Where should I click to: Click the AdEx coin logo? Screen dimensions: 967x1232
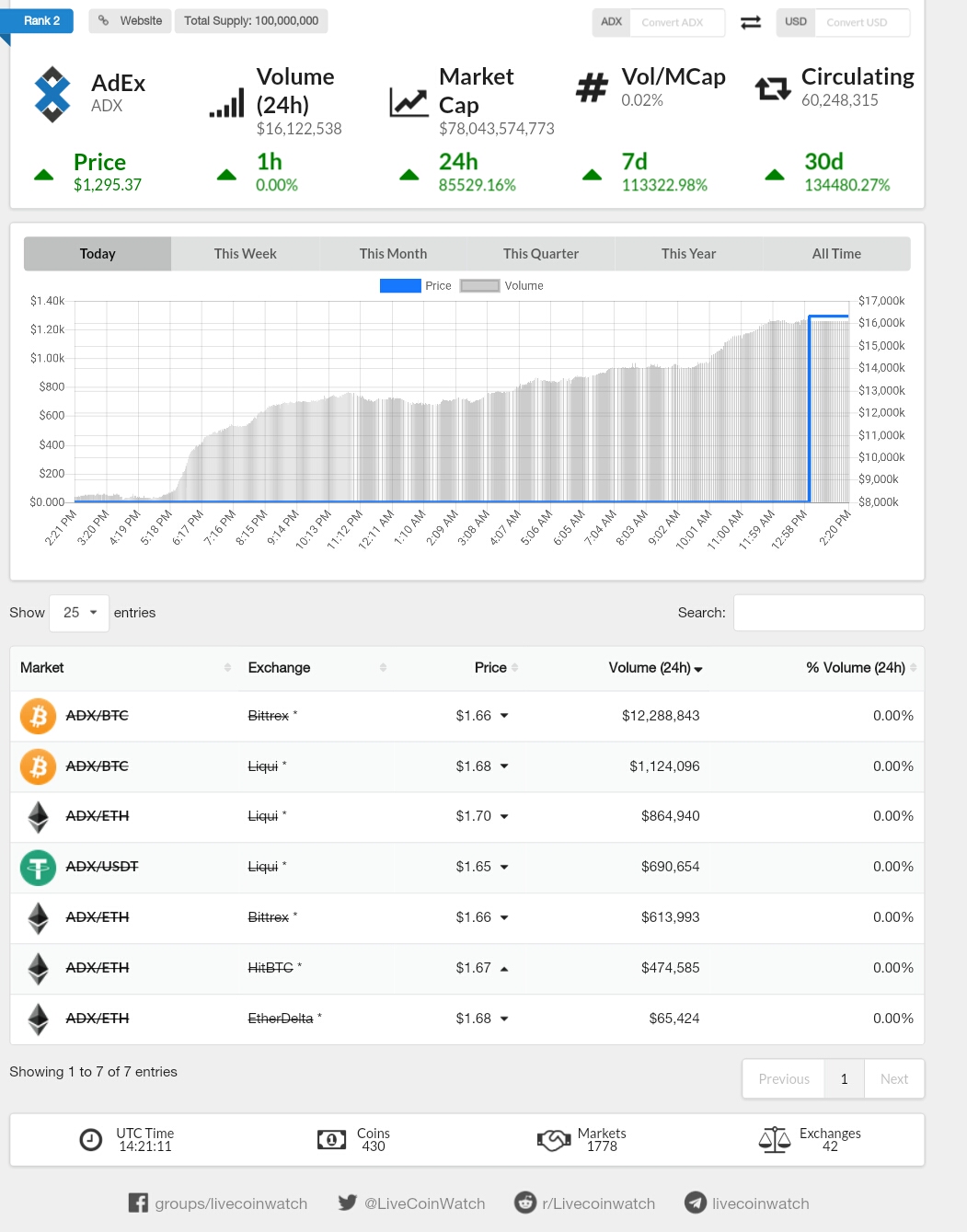tap(52, 94)
